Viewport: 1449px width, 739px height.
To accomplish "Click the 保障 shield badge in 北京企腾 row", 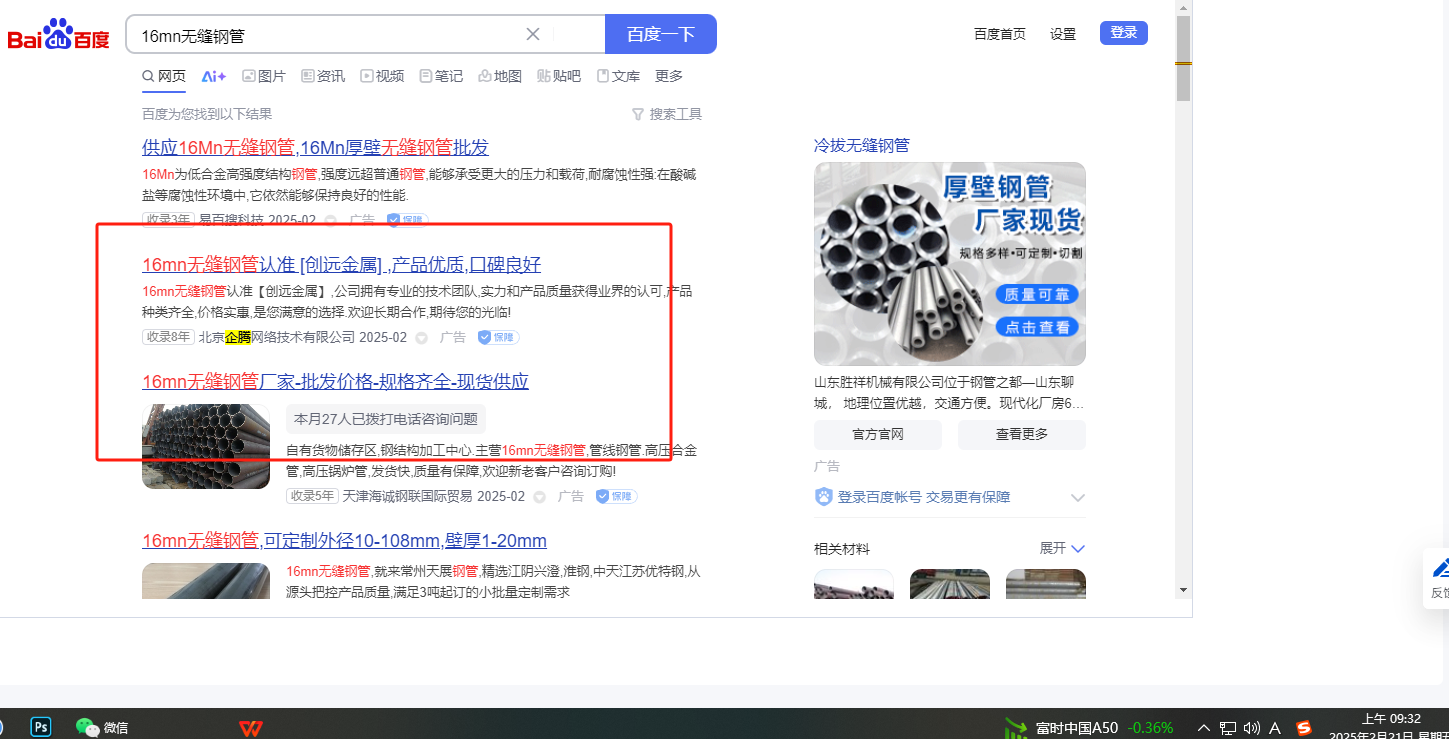I will pos(498,338).
